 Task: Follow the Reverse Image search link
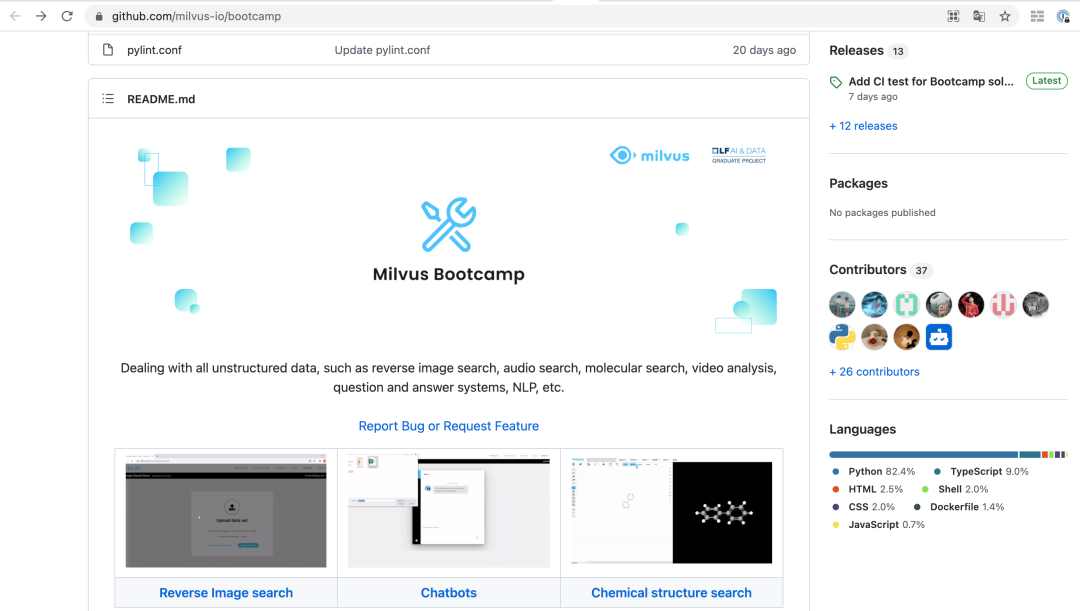click(x=226, y=592)
